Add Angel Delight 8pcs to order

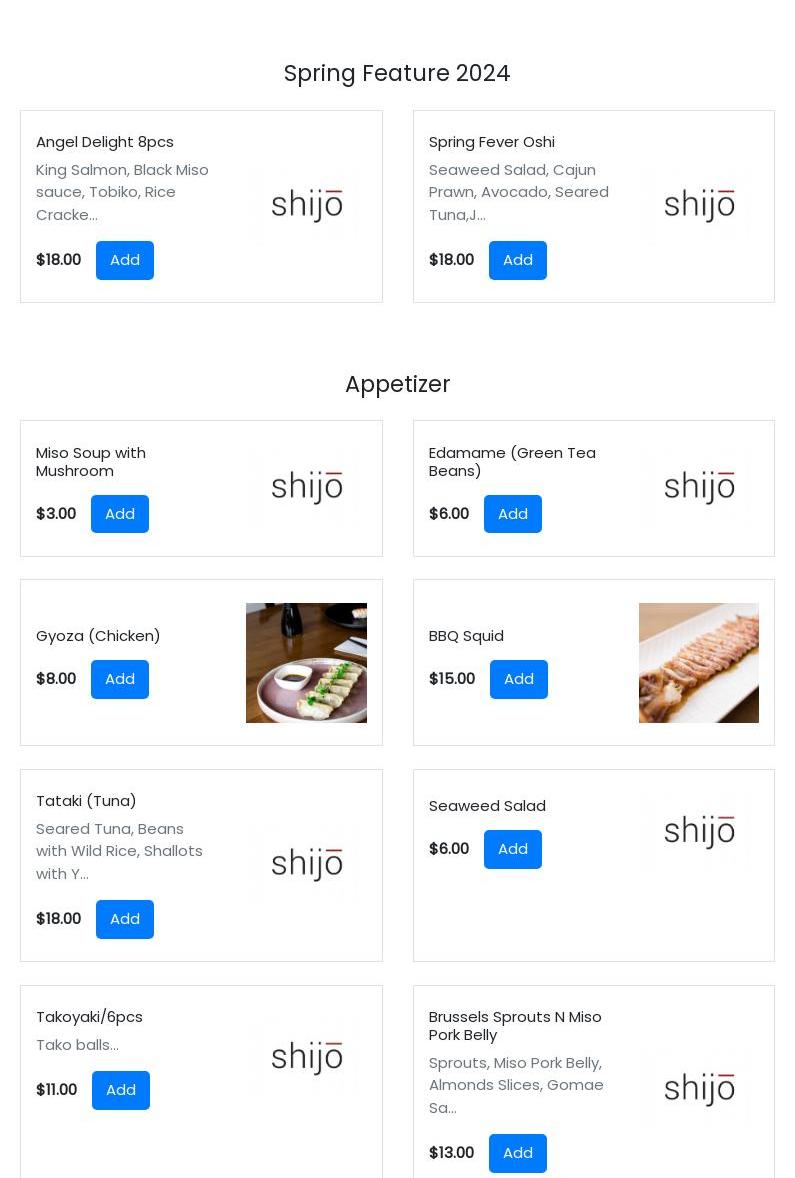(x=125, y=260)
